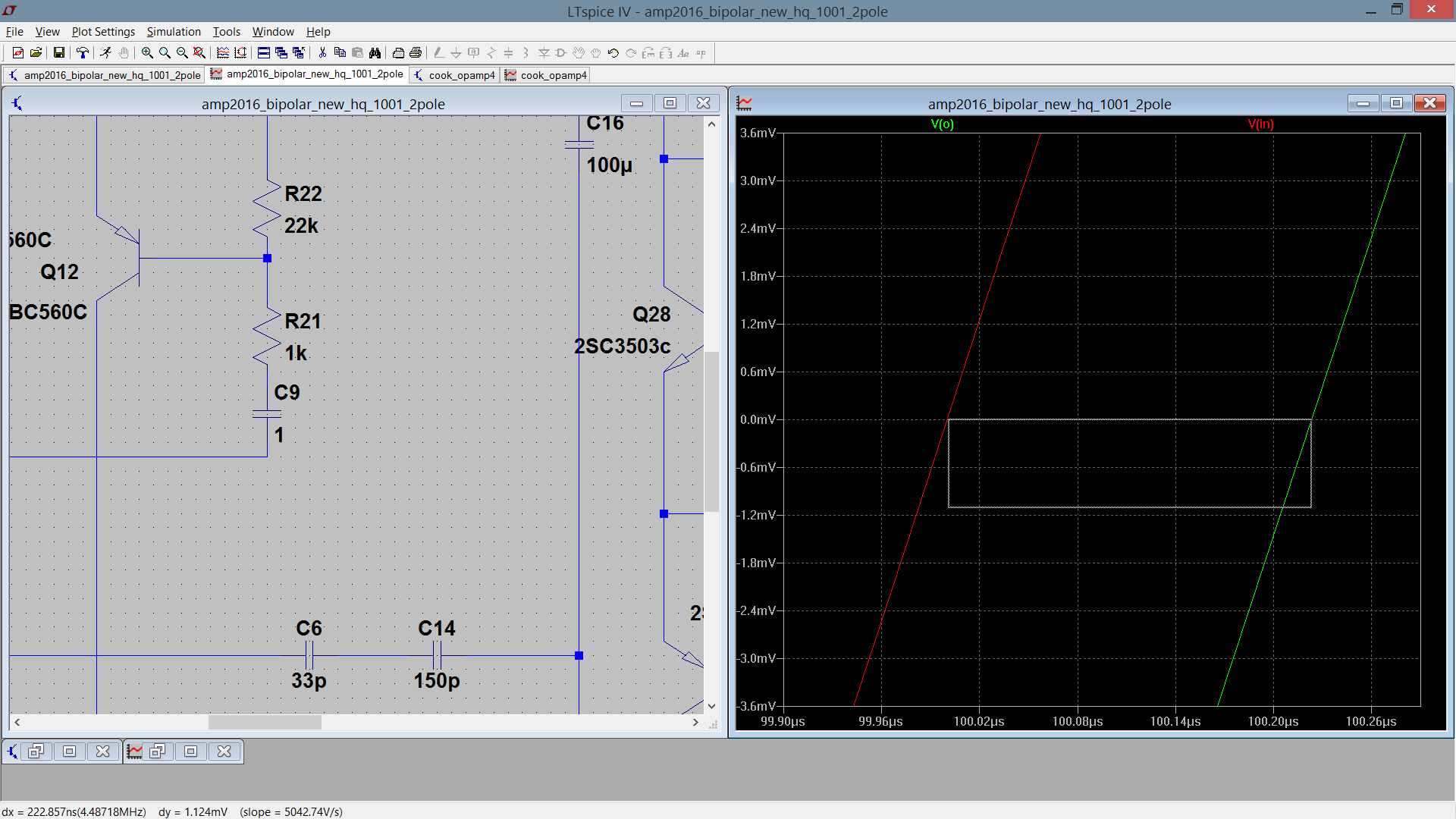This screenshot has height=819, width=1456.
Task: Click the 100.08µs x-axis label
Action: coord(1077,722)
